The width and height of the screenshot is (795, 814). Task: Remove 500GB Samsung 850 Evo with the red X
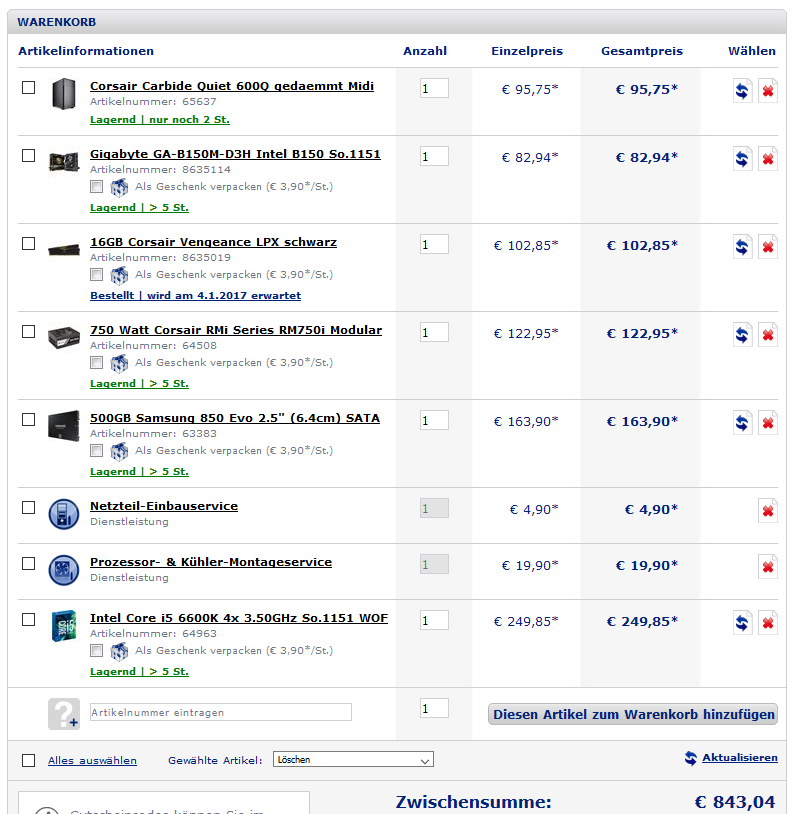(768, 423)
